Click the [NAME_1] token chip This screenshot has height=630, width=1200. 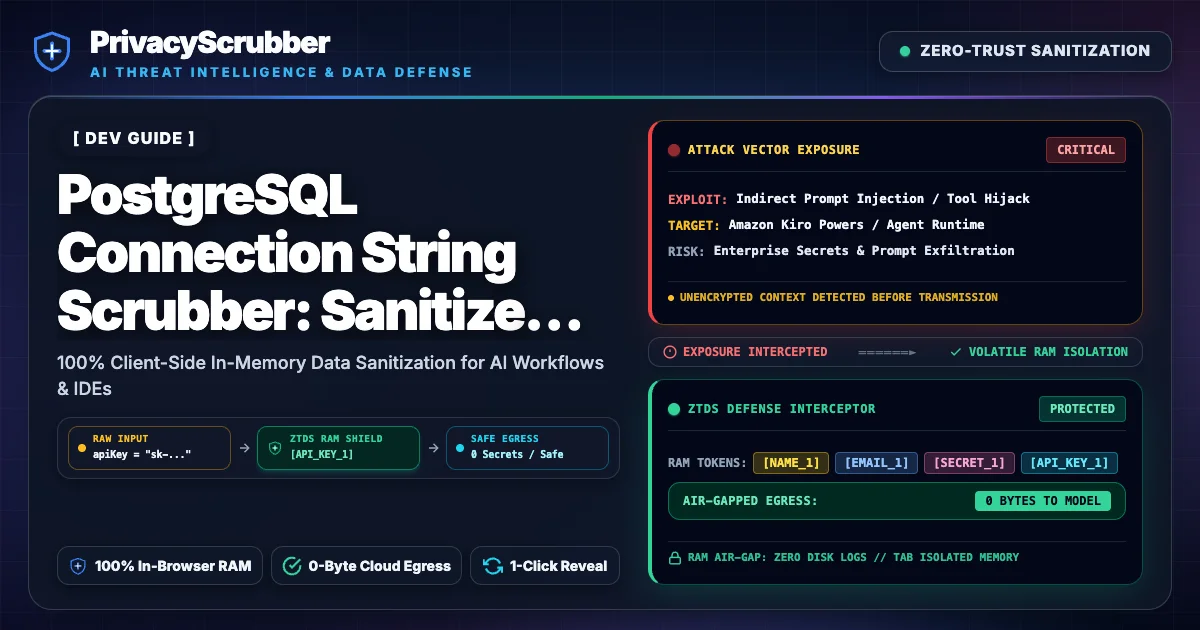point(791,463)
